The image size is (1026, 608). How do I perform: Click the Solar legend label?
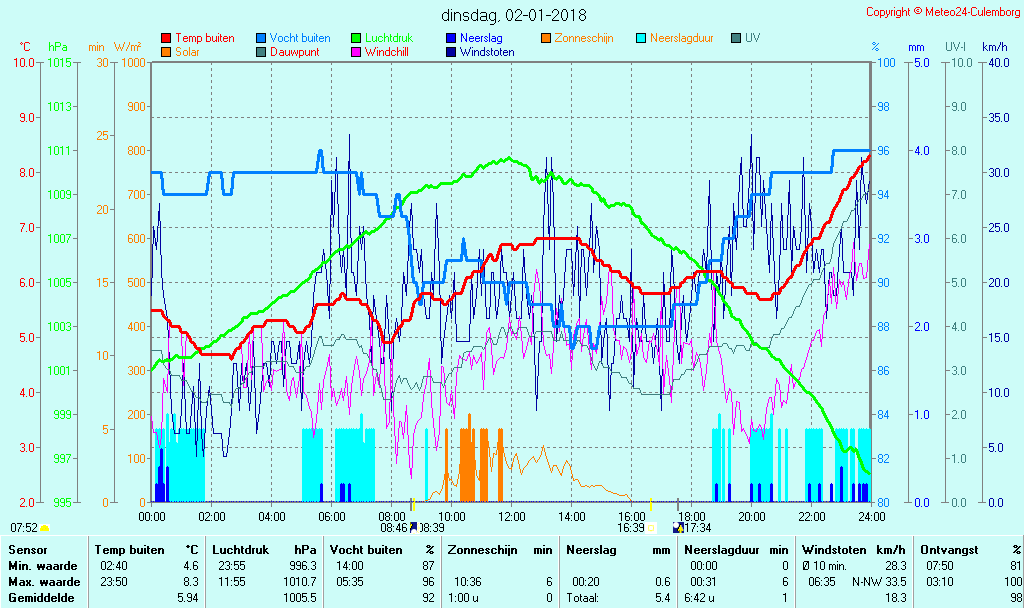[189, 52]
